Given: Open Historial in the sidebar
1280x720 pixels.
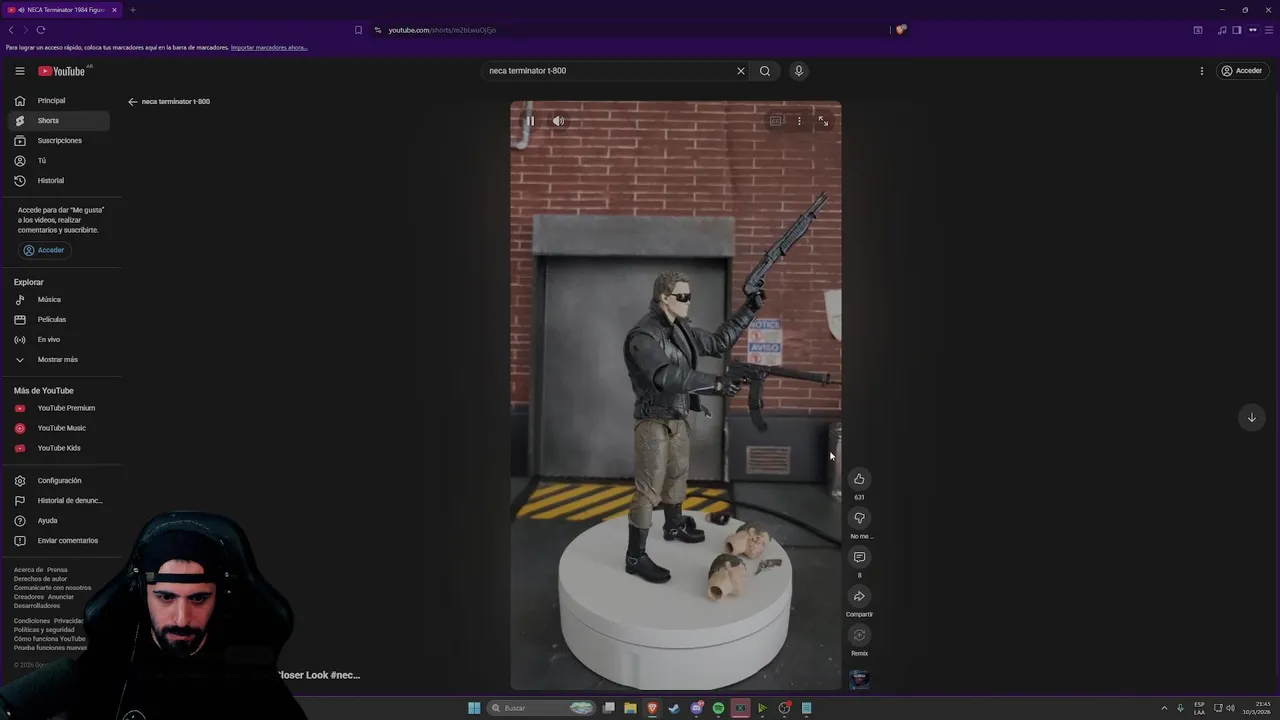Looking at the screenshot, I should pyautogui.click(x=59, y=181).
